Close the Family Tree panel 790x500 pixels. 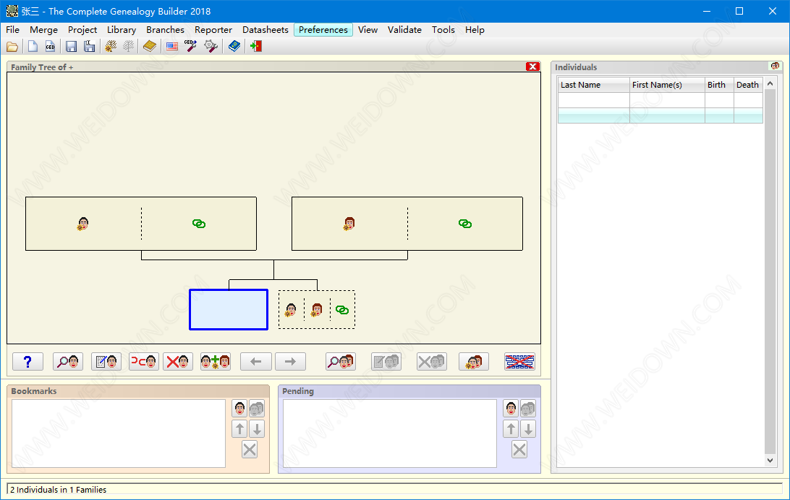[x=533, y=67]
